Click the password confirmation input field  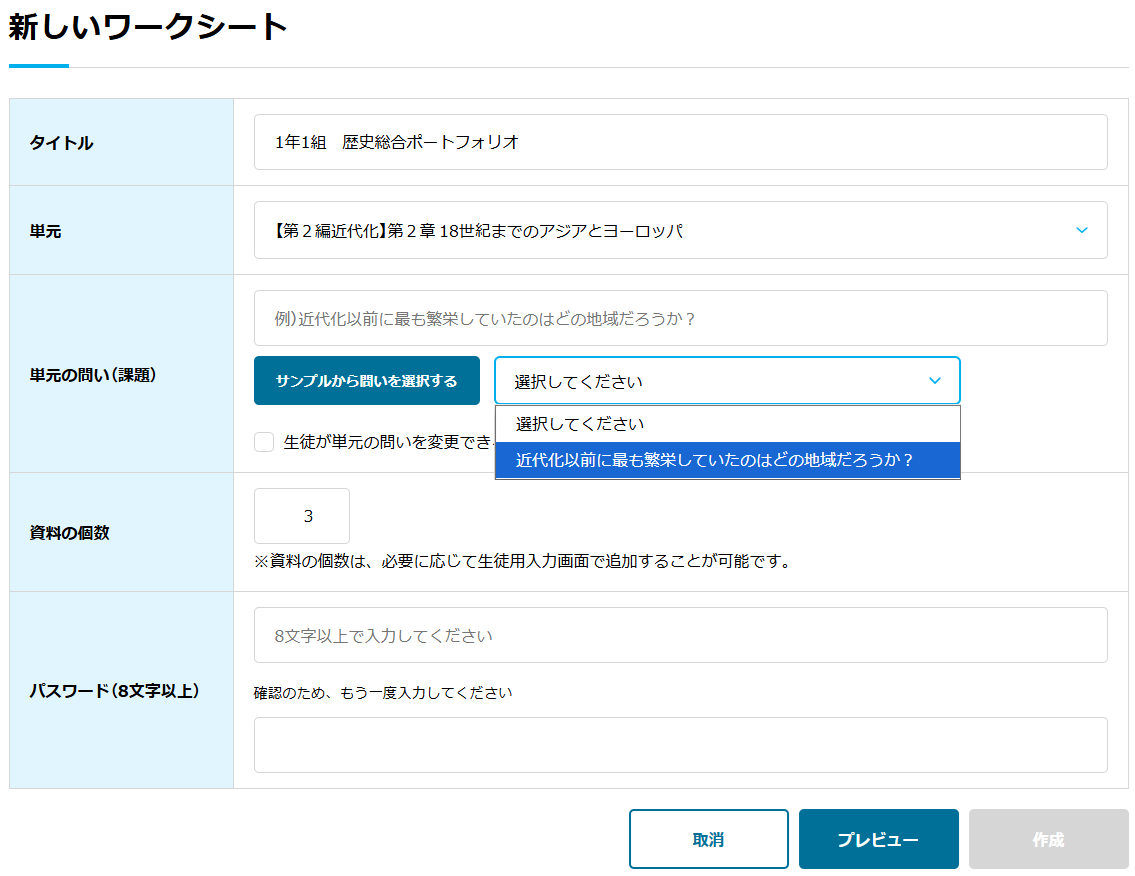click(680, 745)
